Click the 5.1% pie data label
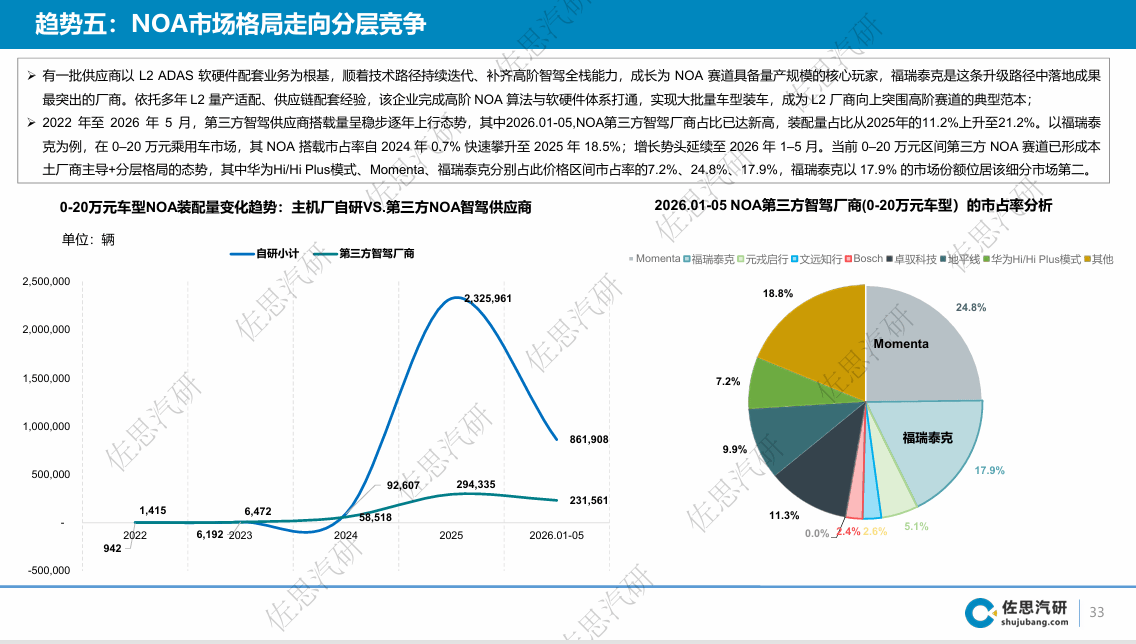Image resolution: width=1136 pixels, height=644 pixels. 916,527
